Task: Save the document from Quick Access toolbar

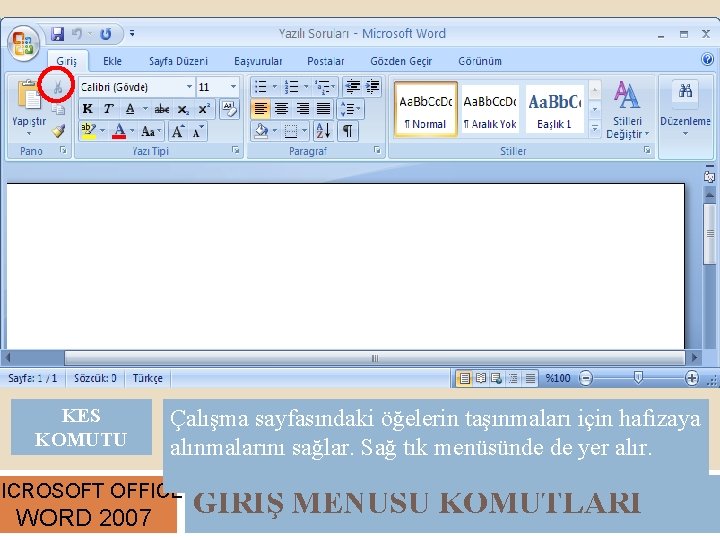Action: click(x=58, y=34)
